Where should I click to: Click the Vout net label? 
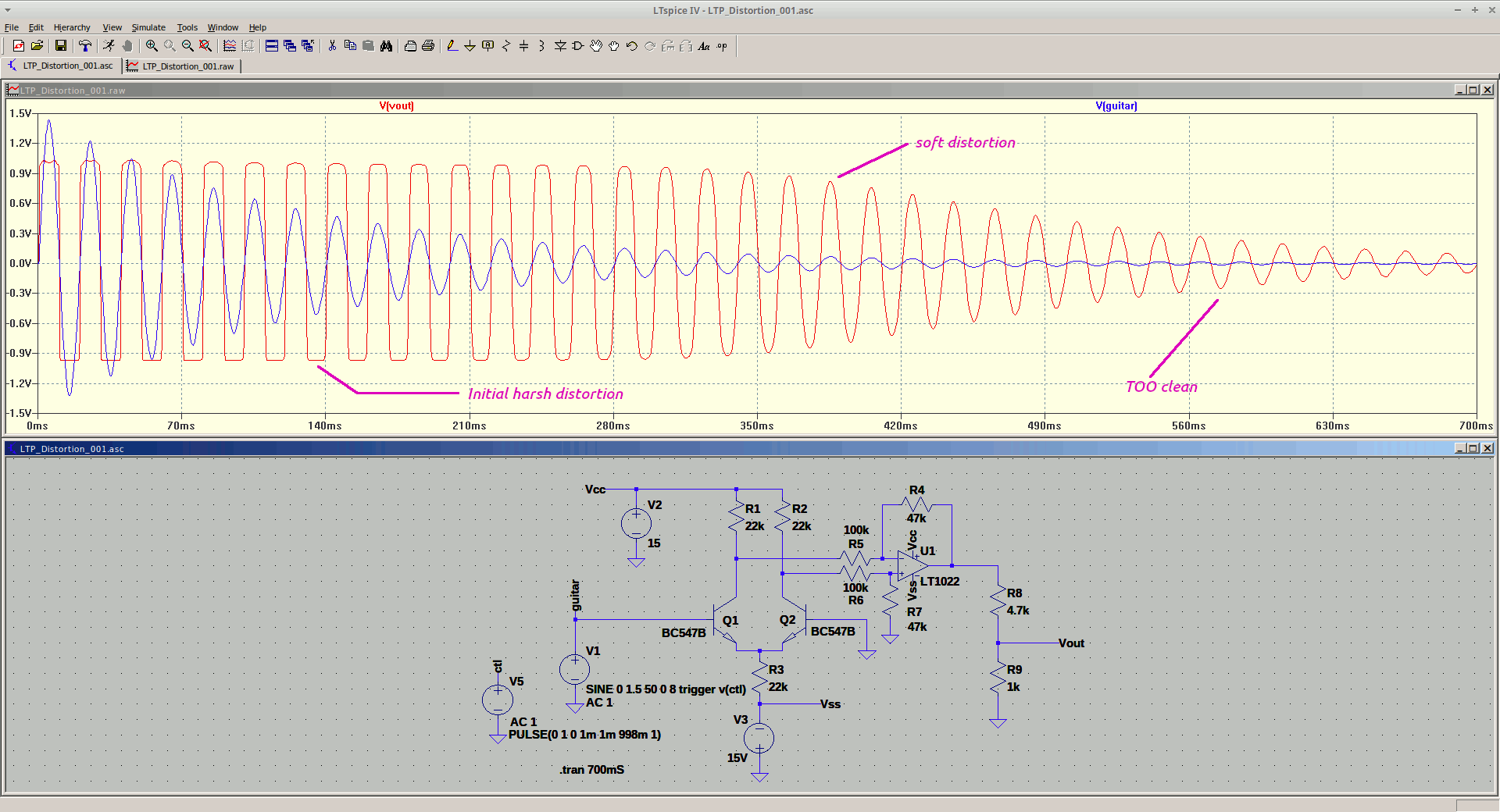[x=1071, y=643]
